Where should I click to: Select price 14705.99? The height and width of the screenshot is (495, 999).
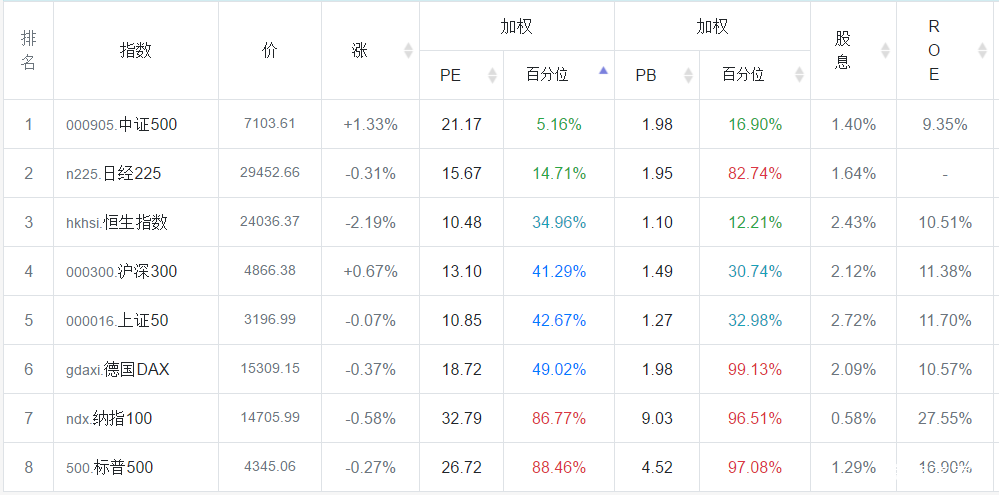coord(270,417)
